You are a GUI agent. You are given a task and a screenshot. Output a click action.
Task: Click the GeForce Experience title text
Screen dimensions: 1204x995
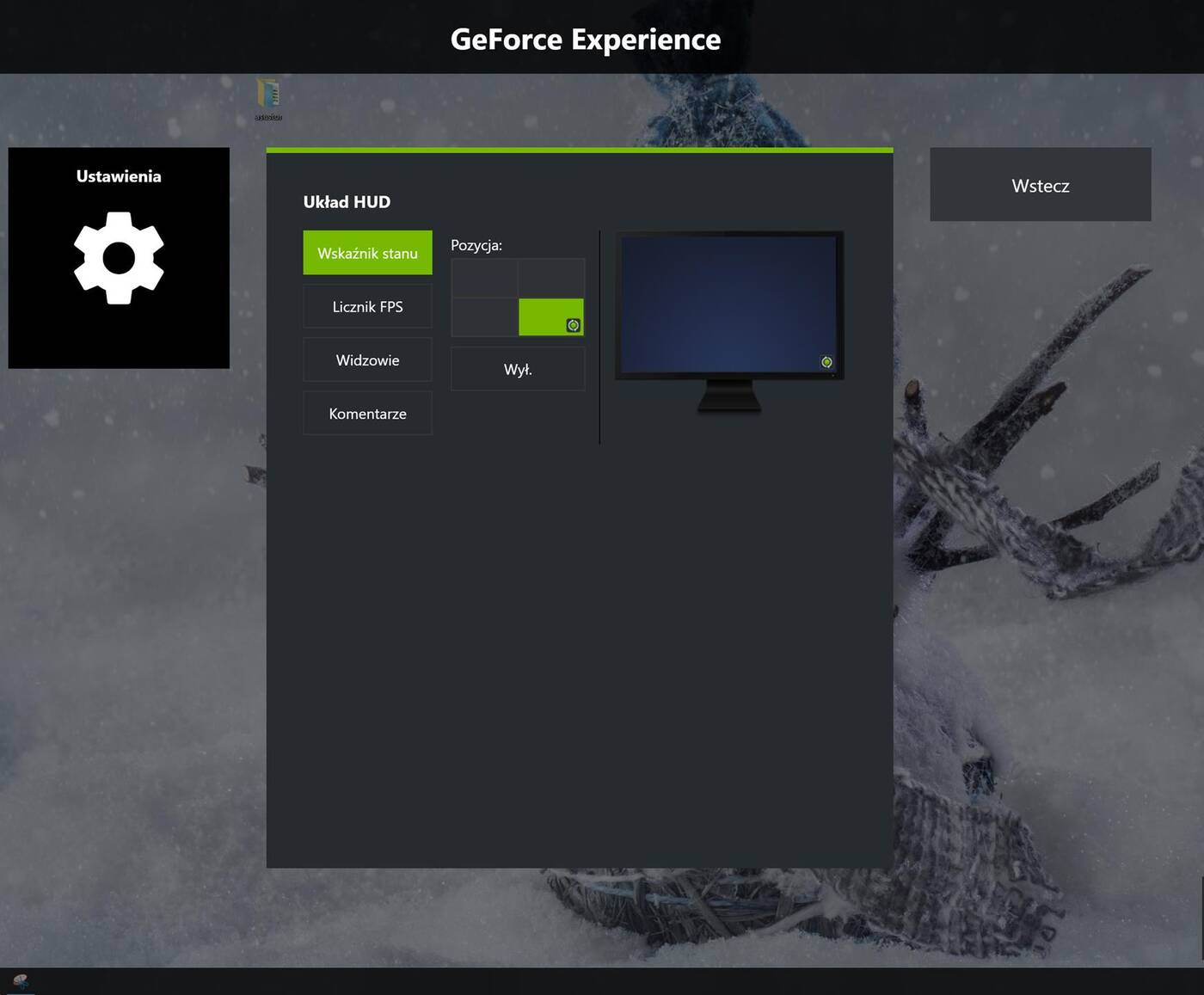585,39
